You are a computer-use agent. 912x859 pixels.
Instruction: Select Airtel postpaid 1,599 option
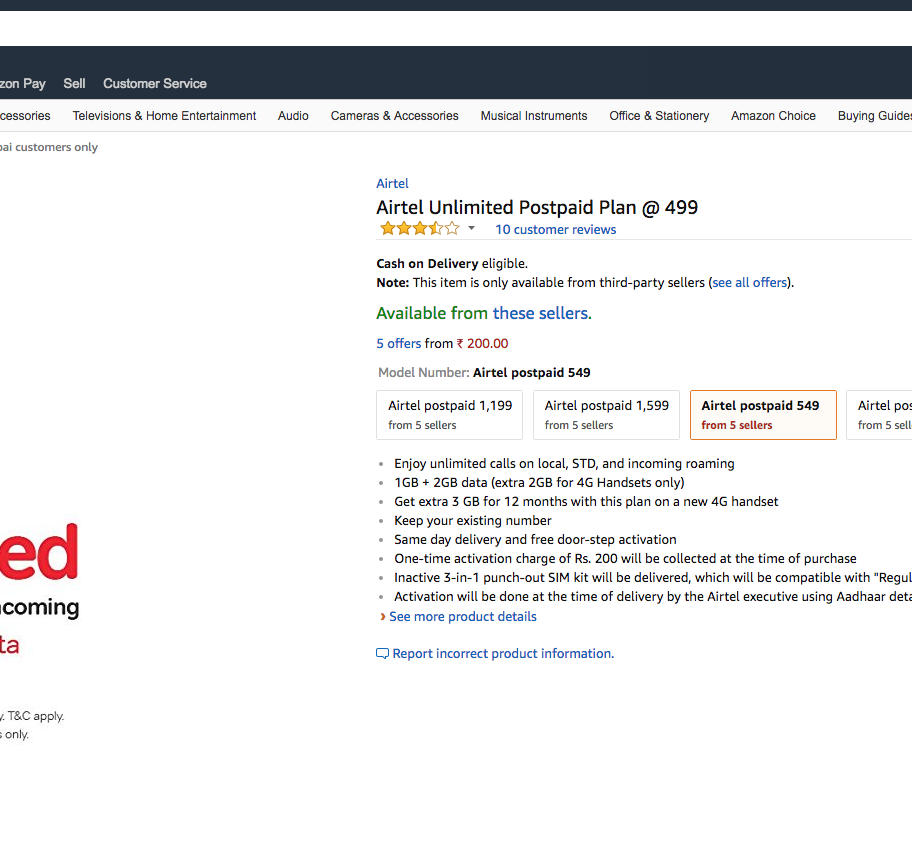(606, 415)
